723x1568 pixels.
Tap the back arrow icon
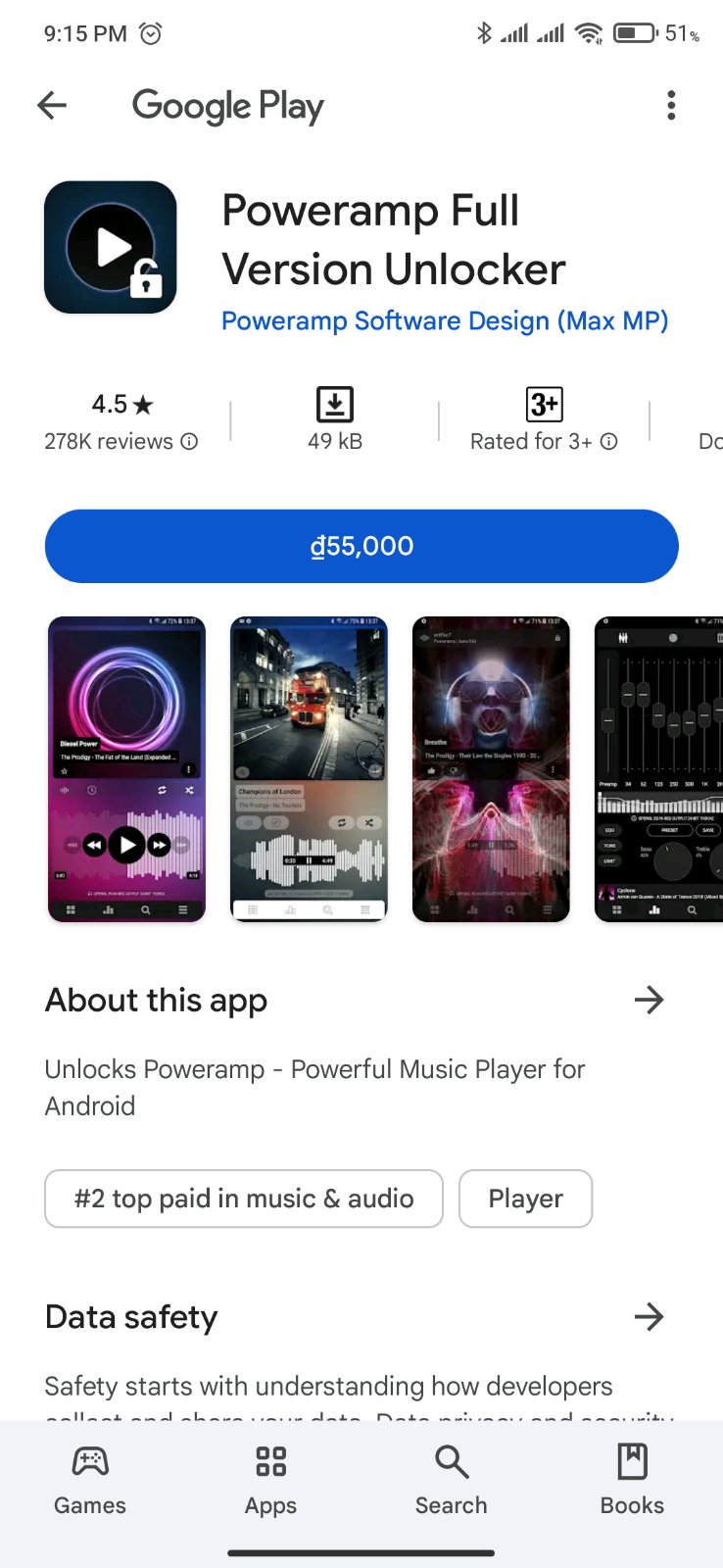click(x=52, y=105)
